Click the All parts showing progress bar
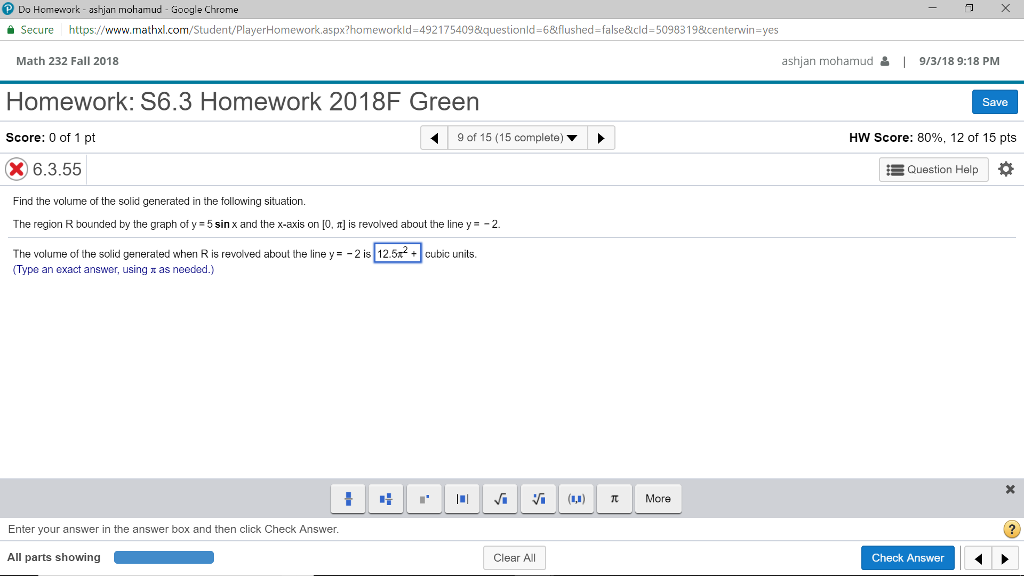The height and width of the screenshot is (576, 1024). [x=164, y=557]
